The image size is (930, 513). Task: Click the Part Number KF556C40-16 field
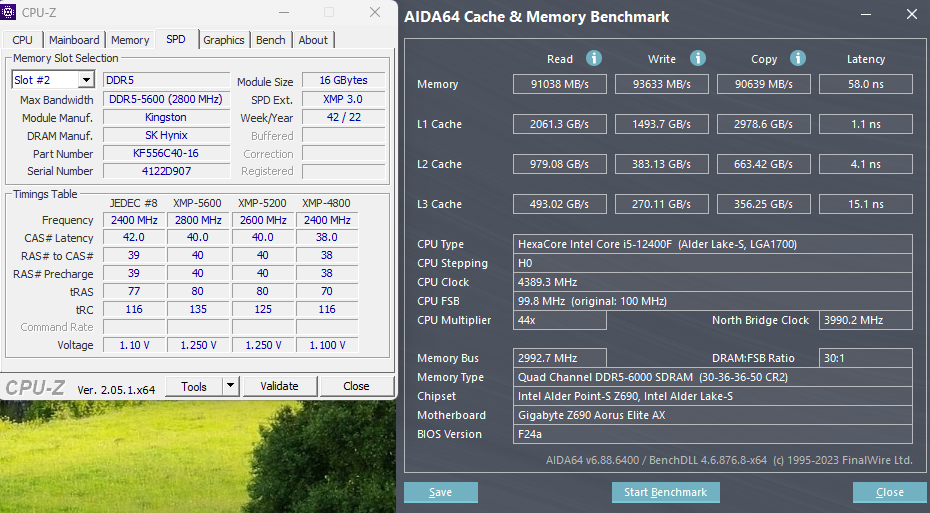166,153
